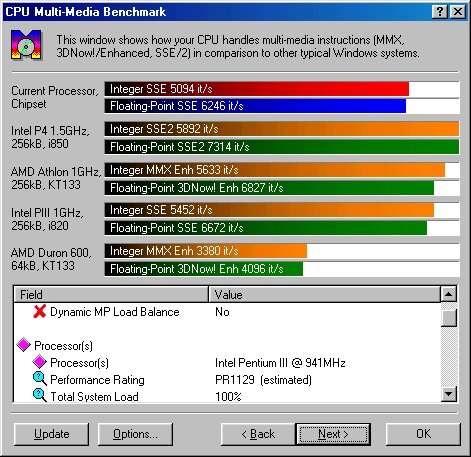Screen dimensions: 471x457
Task: Click the Integer SSE2 5892 it/s bar
Action: click(282, 129)
